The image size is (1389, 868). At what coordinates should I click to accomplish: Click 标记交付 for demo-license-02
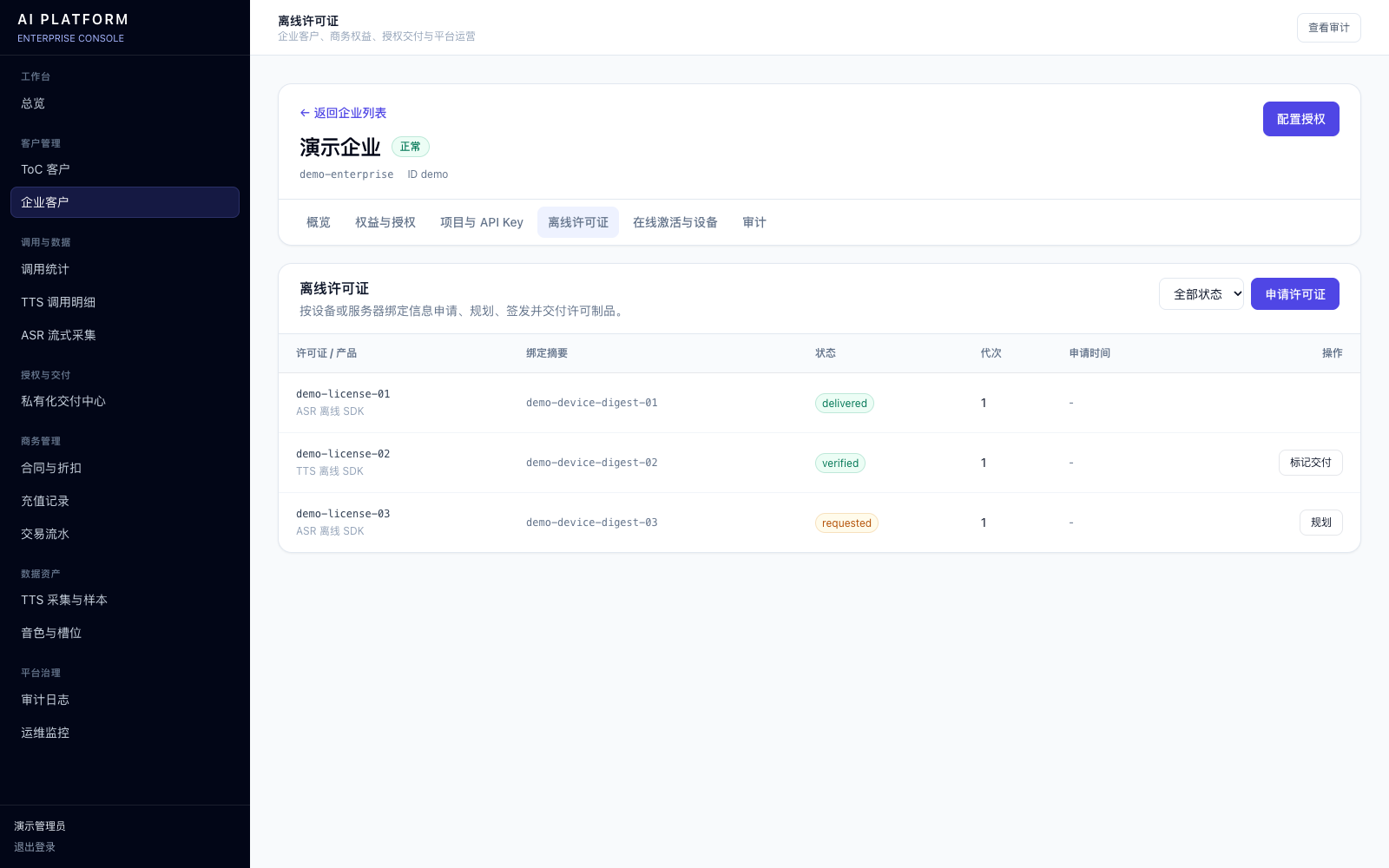tap(1311, 463)
